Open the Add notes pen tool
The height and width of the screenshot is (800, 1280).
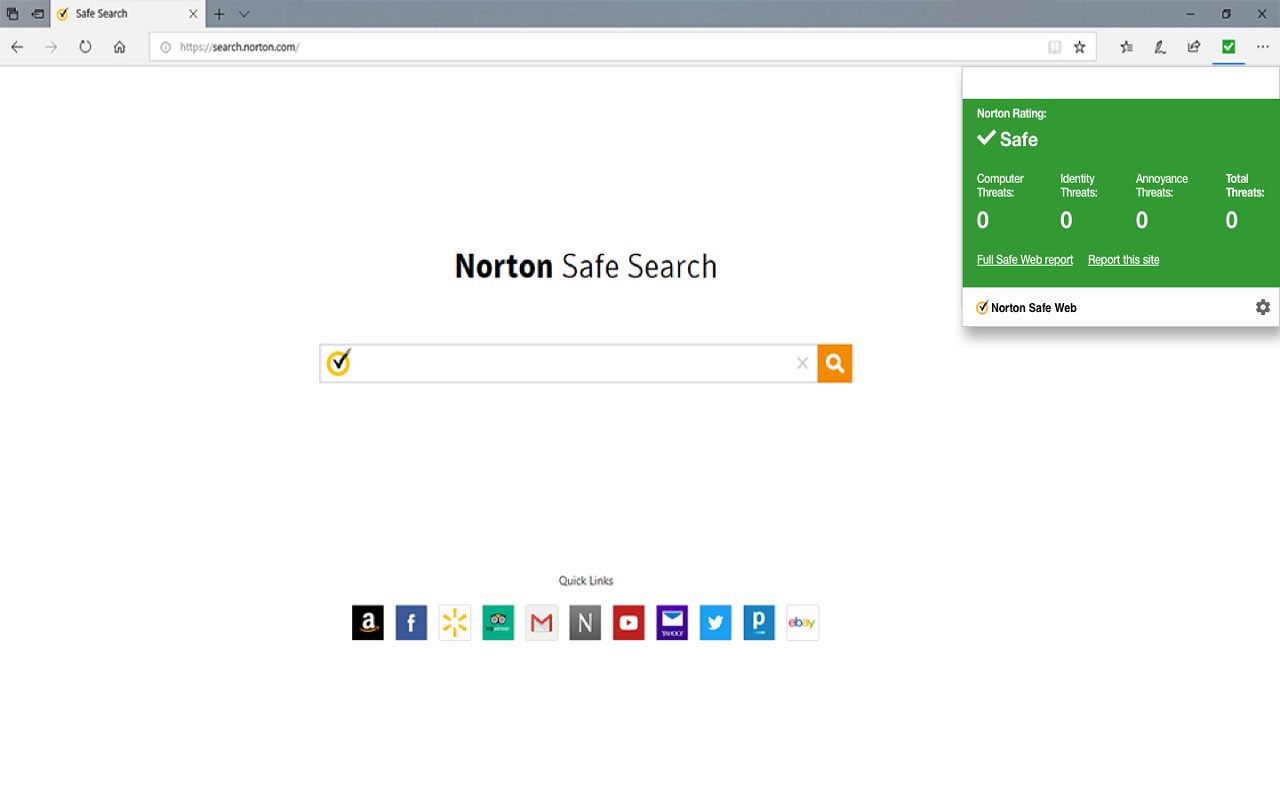tap(1160, 47)
